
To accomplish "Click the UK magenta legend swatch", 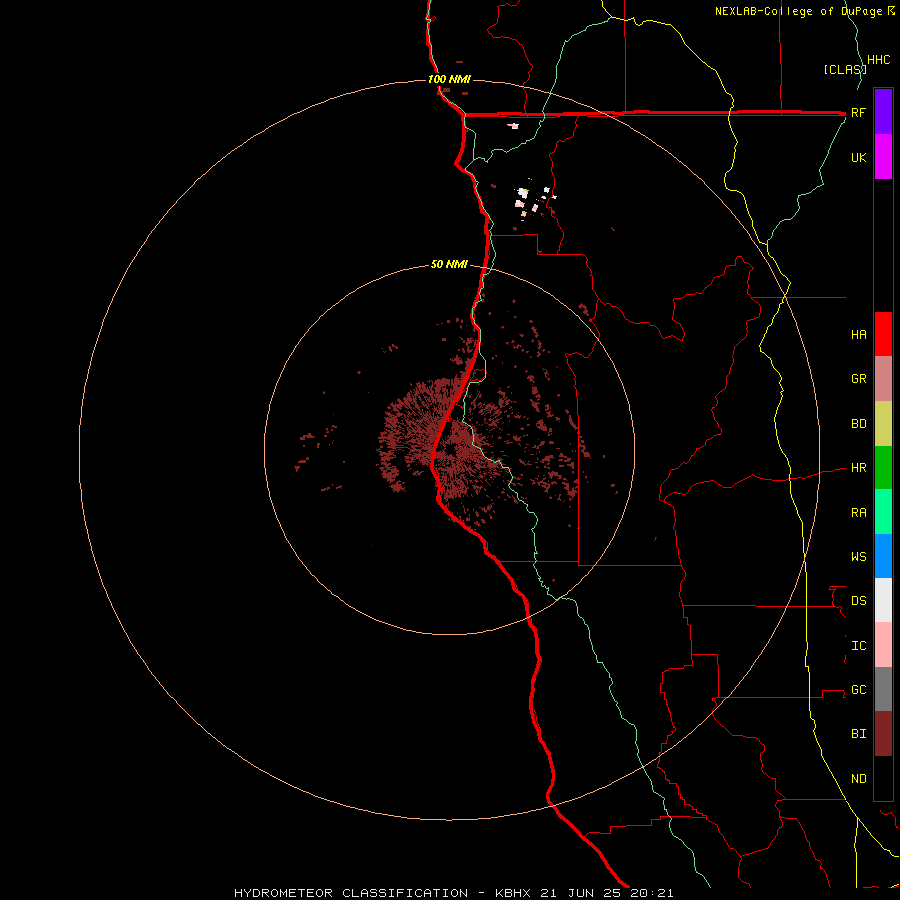I will pos(883,157).
